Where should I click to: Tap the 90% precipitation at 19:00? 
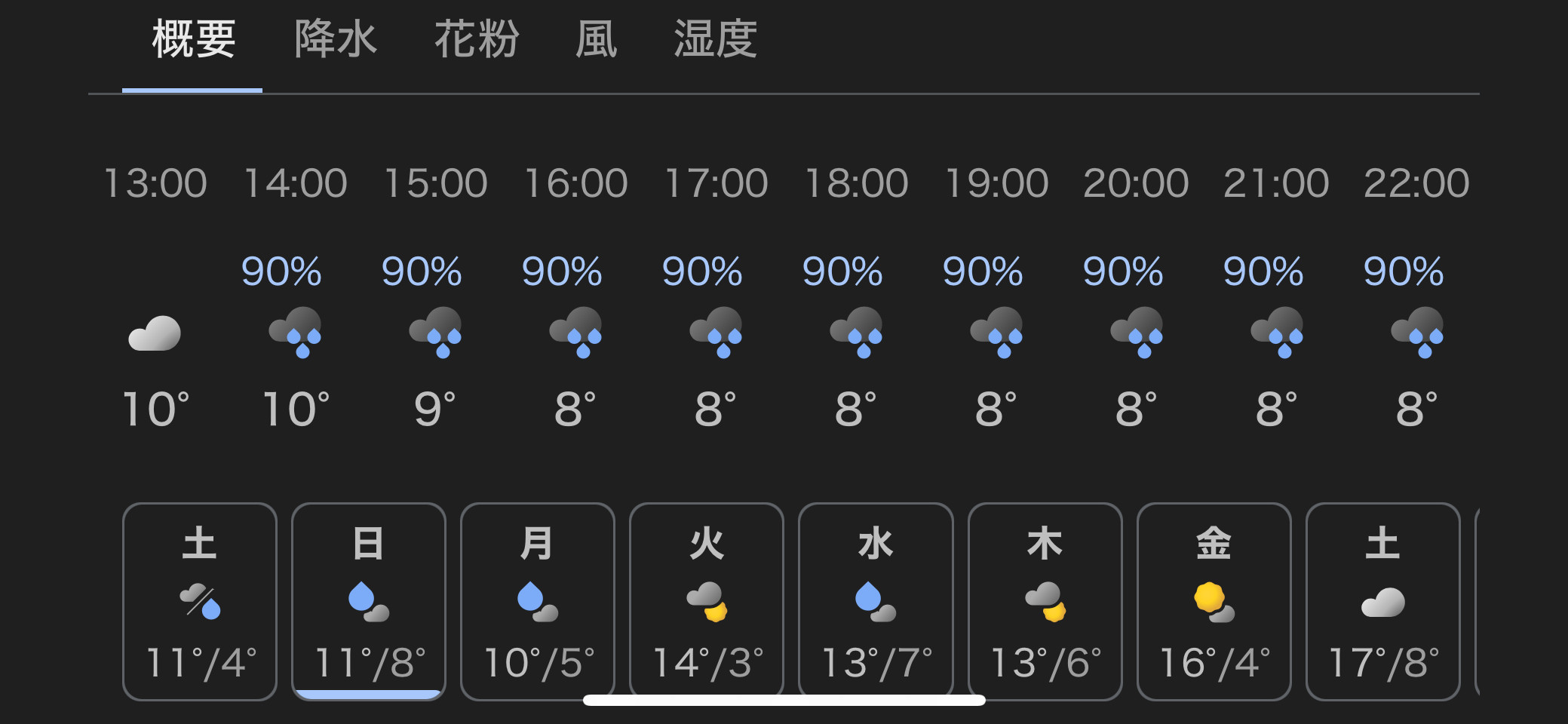[x=983, y=271]
